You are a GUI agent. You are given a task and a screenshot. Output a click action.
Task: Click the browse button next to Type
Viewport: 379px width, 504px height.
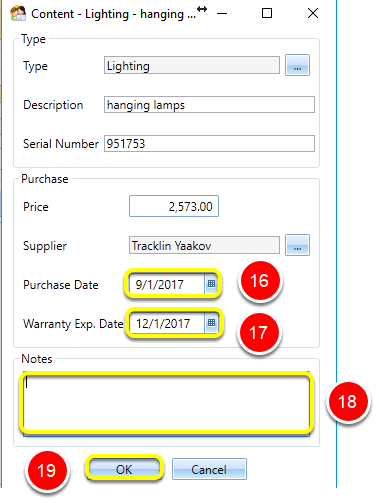click(297, 65)
